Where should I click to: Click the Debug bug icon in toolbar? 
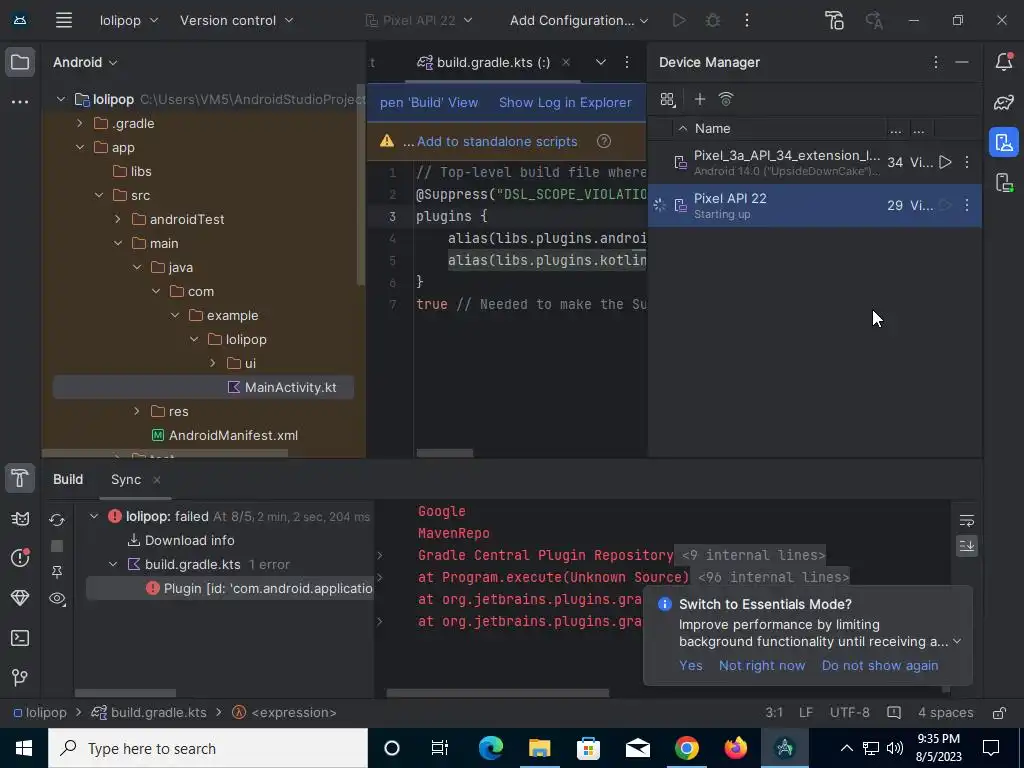click(713, 20)
